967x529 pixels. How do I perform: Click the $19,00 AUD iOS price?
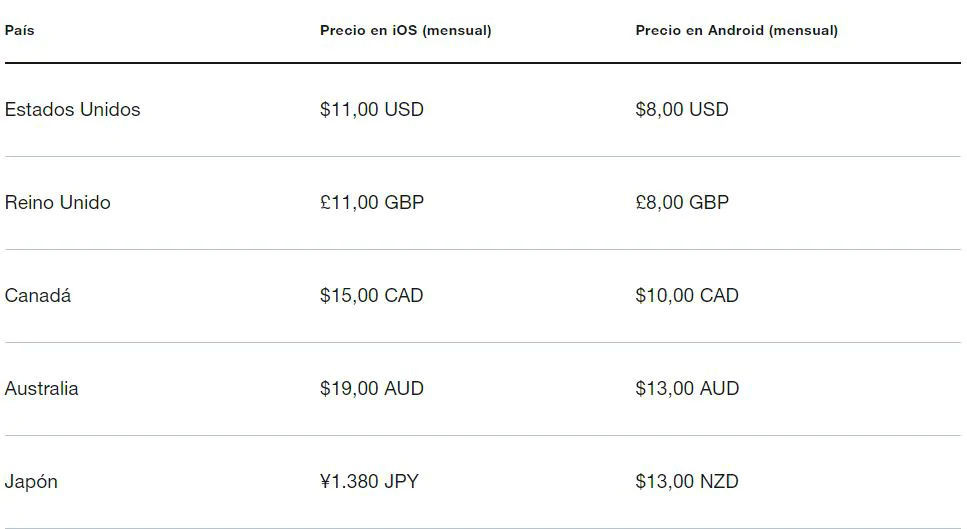pyautogui.click(x=371, y=388)
